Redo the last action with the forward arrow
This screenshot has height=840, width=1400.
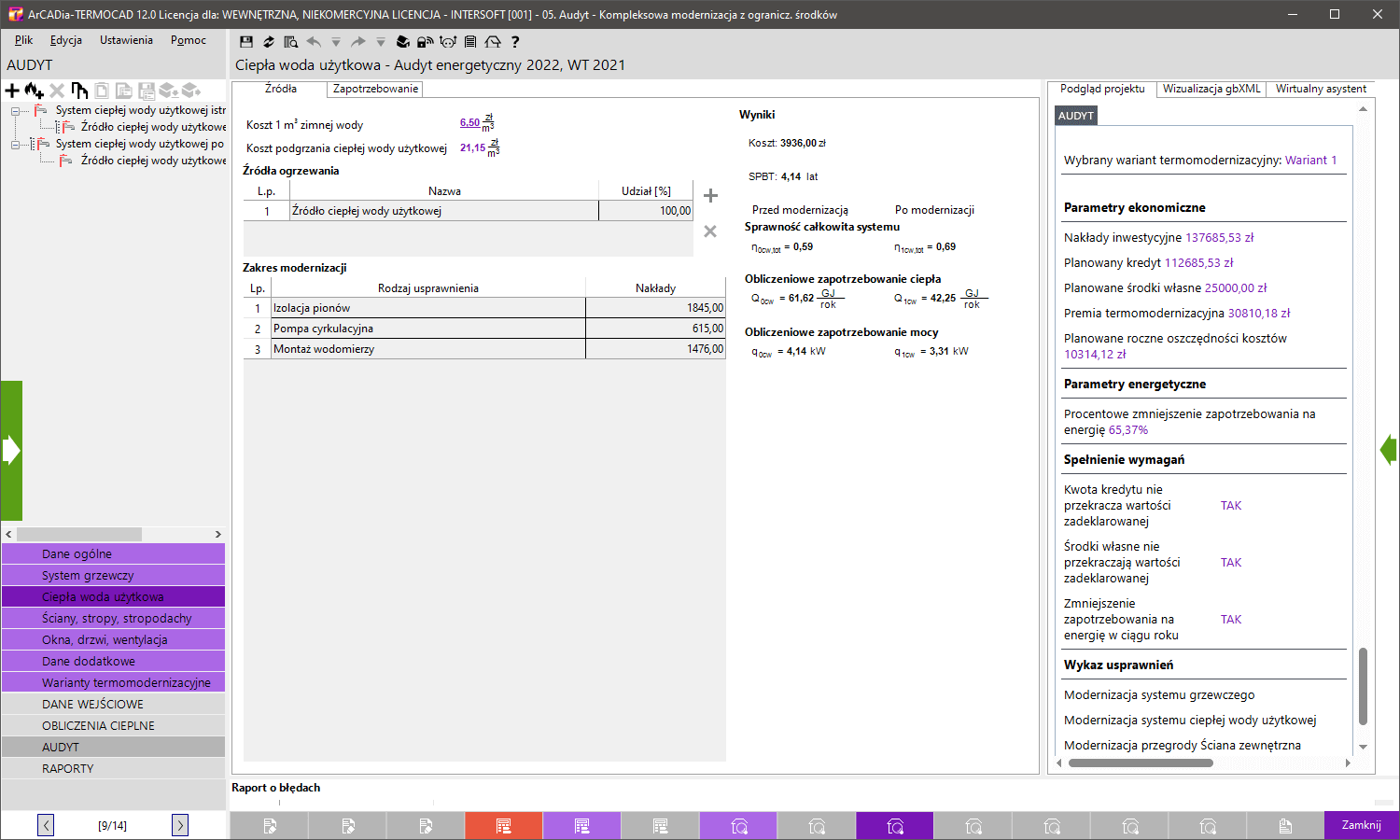tap(357, 41)
